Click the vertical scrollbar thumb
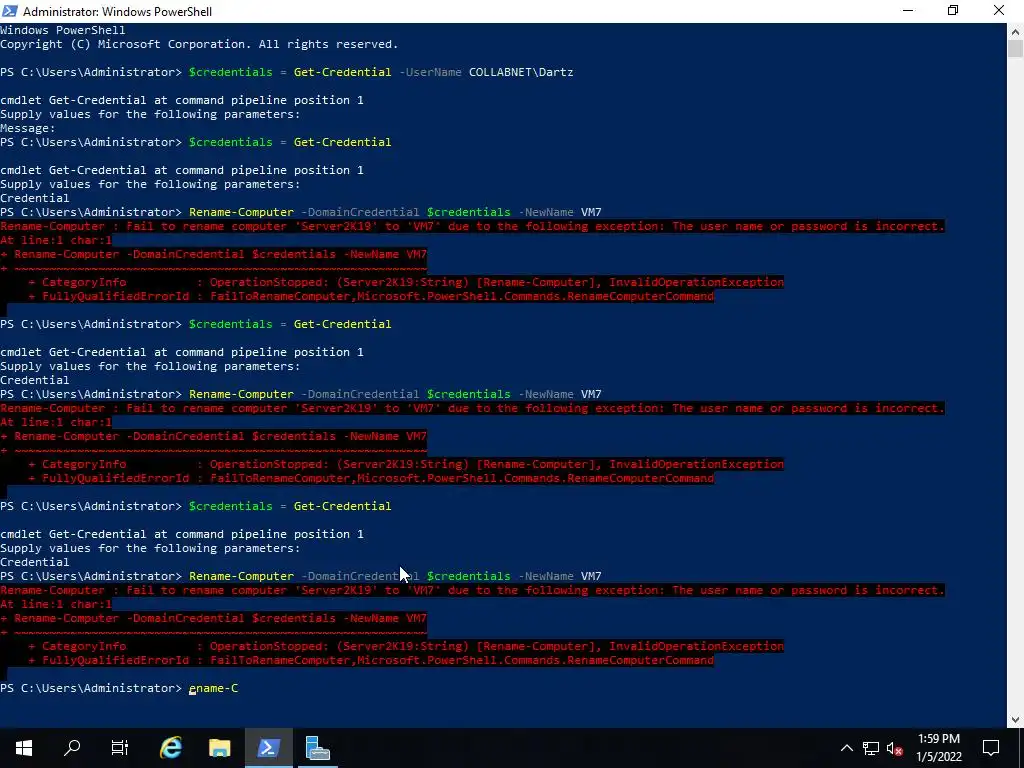 [x=1016, y=49]
